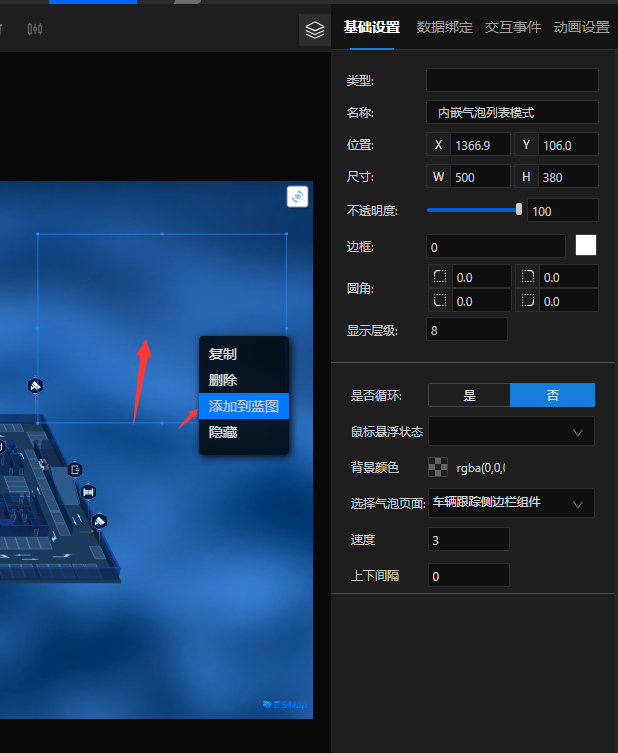618x753 pixels.
Task: Click the camera marker at map bottom
Action: tap(99, 521)
